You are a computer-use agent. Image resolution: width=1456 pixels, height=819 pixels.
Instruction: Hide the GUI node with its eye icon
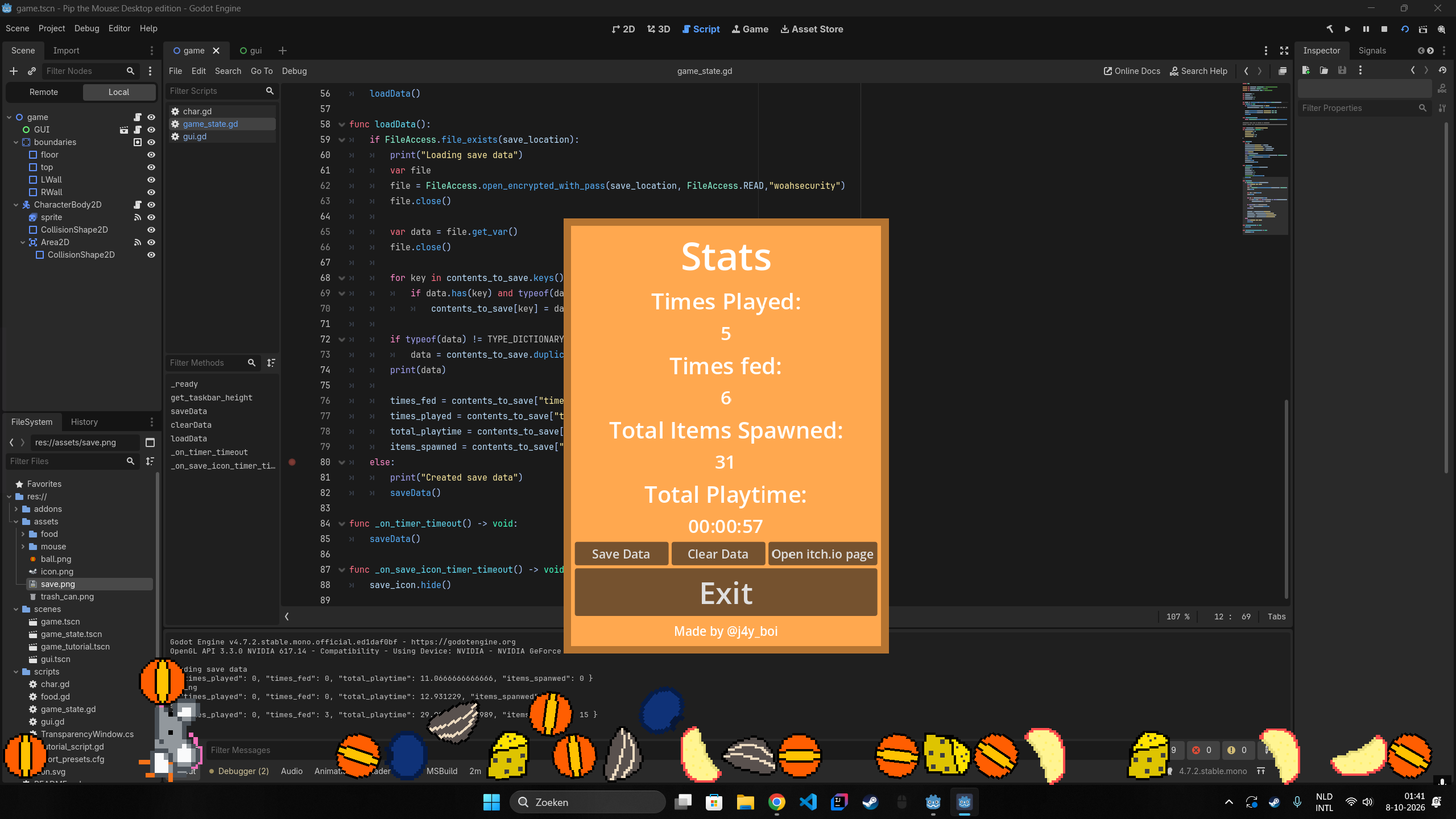tap(151, 130)
